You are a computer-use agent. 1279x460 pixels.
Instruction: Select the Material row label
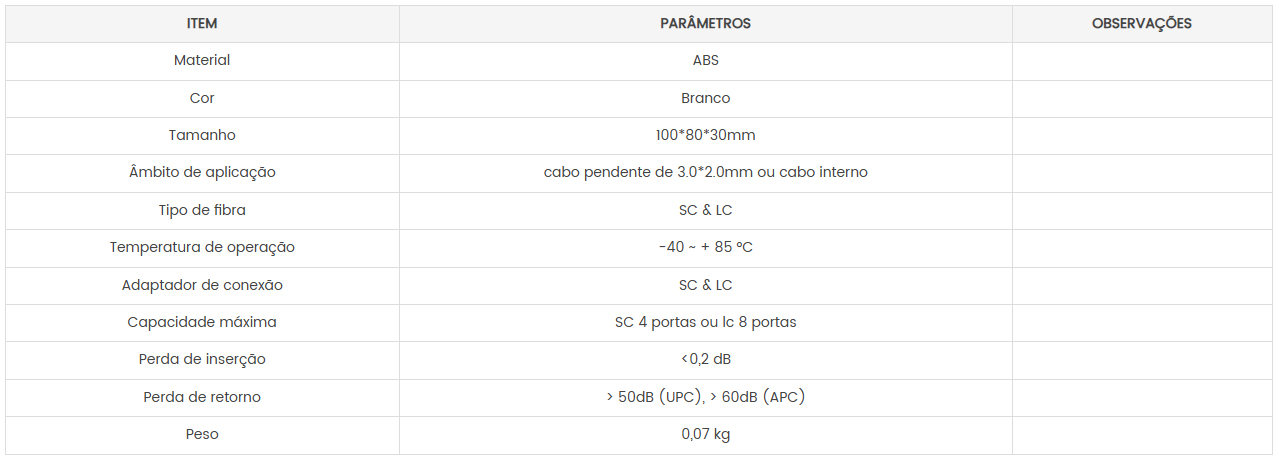coord(202,60)
